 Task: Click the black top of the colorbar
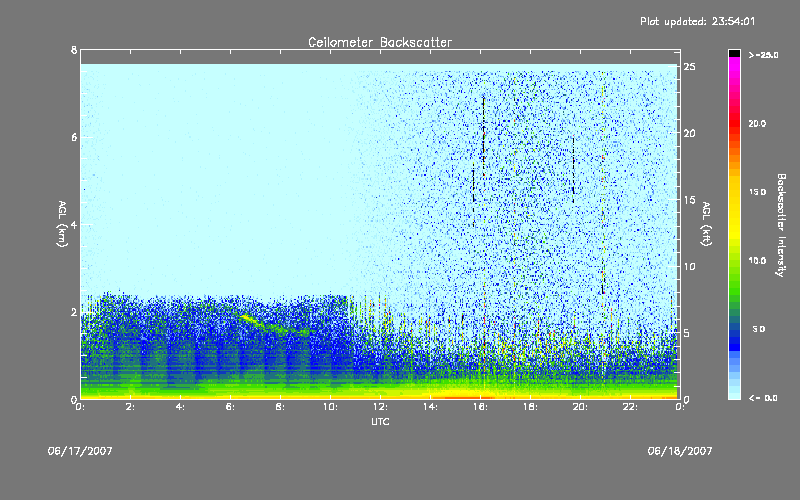[x=734, y=53]
